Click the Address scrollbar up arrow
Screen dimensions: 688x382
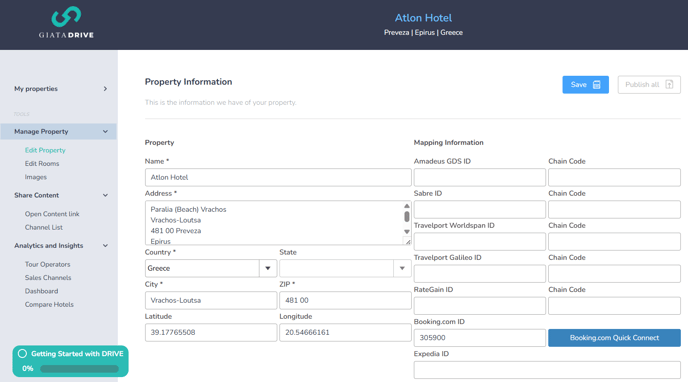pos(407,206)
